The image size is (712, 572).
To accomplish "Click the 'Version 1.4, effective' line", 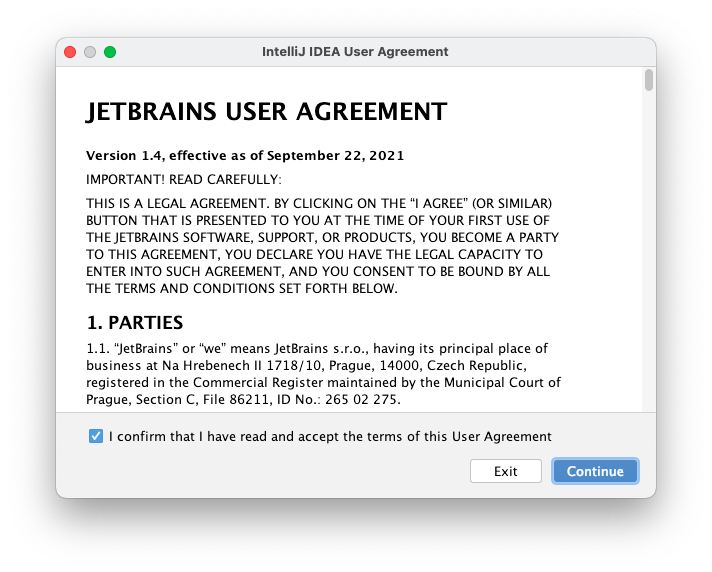I will 245,156.
